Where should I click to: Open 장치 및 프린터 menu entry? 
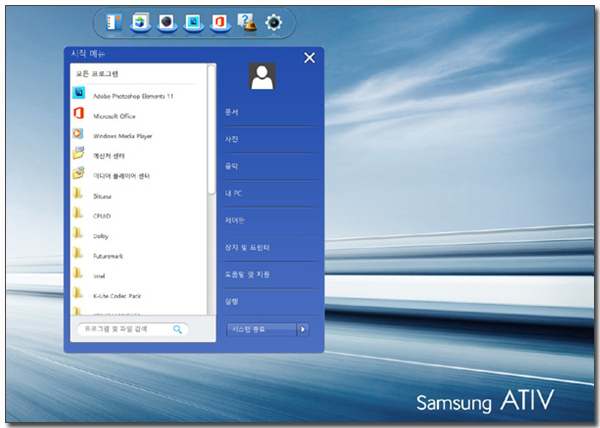[x=269, y=248]
